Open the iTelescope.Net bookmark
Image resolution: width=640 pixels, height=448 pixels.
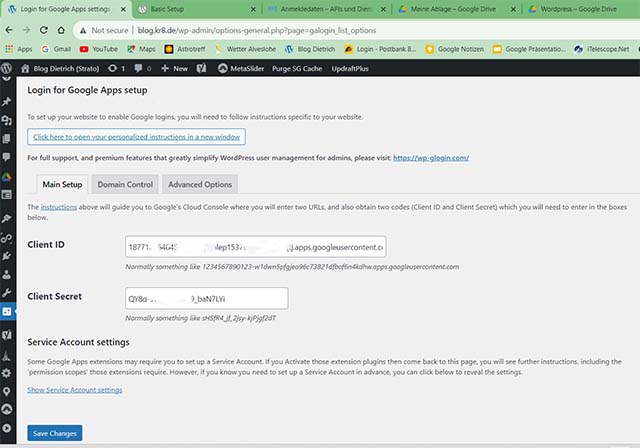pyautogui.click(x=601, y=49)
